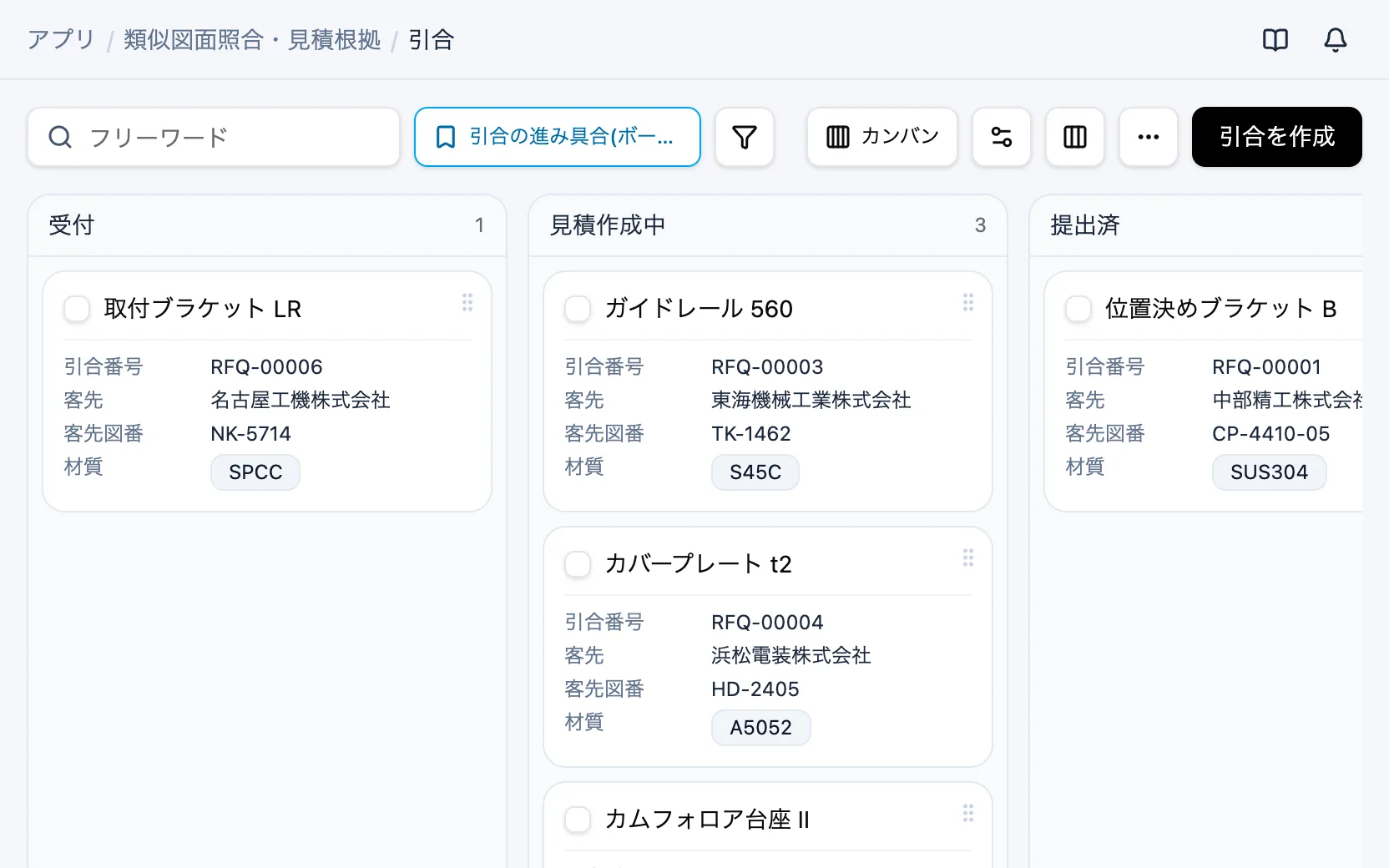Select the カムフォロア台座 II checkbox

click(x=578, y=820)
